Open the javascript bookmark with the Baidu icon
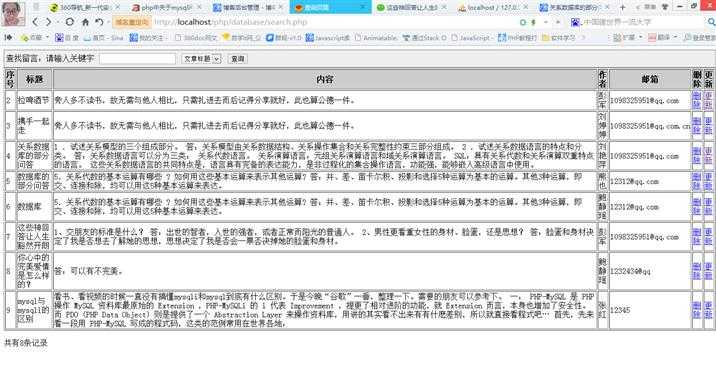The height and width of the screenshot is (381, 716). pos(327,38)
